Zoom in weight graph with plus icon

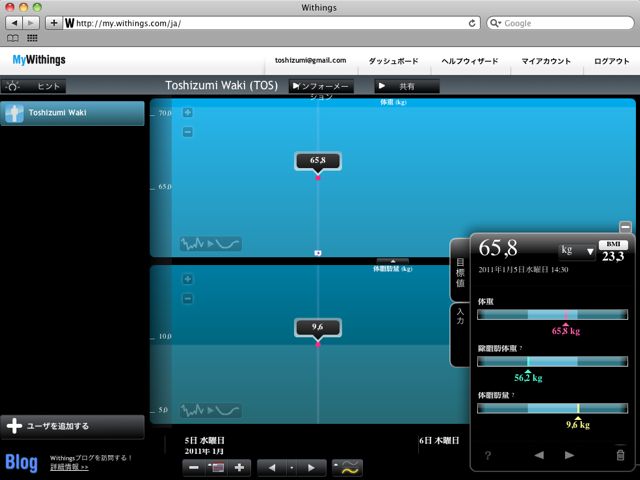[x=187, y=113]
